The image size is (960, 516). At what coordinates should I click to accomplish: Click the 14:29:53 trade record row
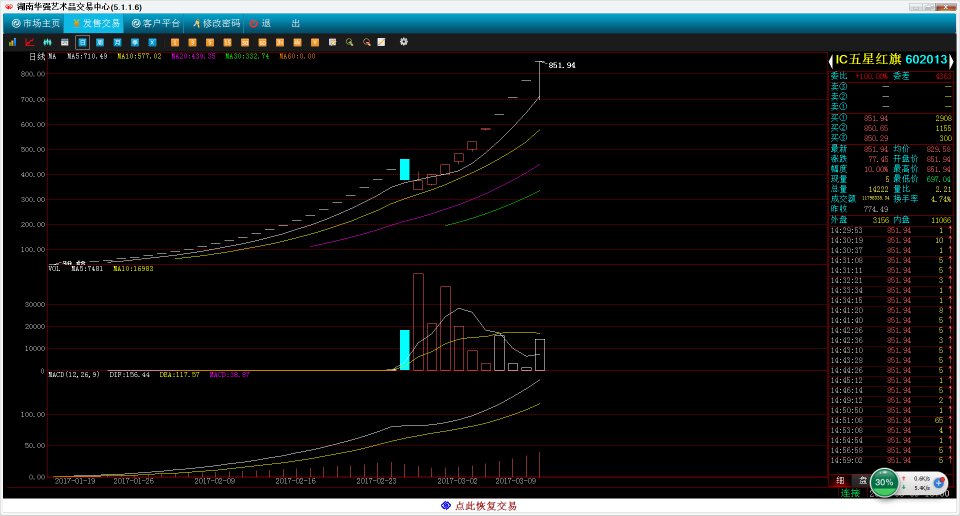891,231
